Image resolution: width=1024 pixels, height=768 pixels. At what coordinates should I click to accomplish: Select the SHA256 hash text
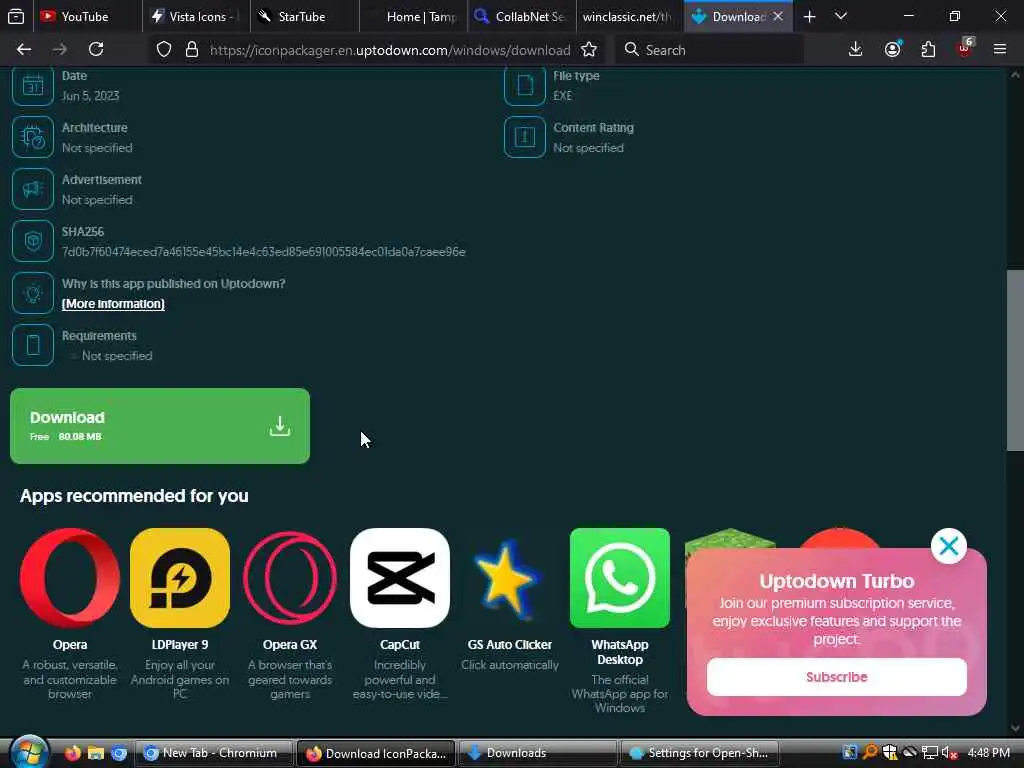[x=264, y=251]
